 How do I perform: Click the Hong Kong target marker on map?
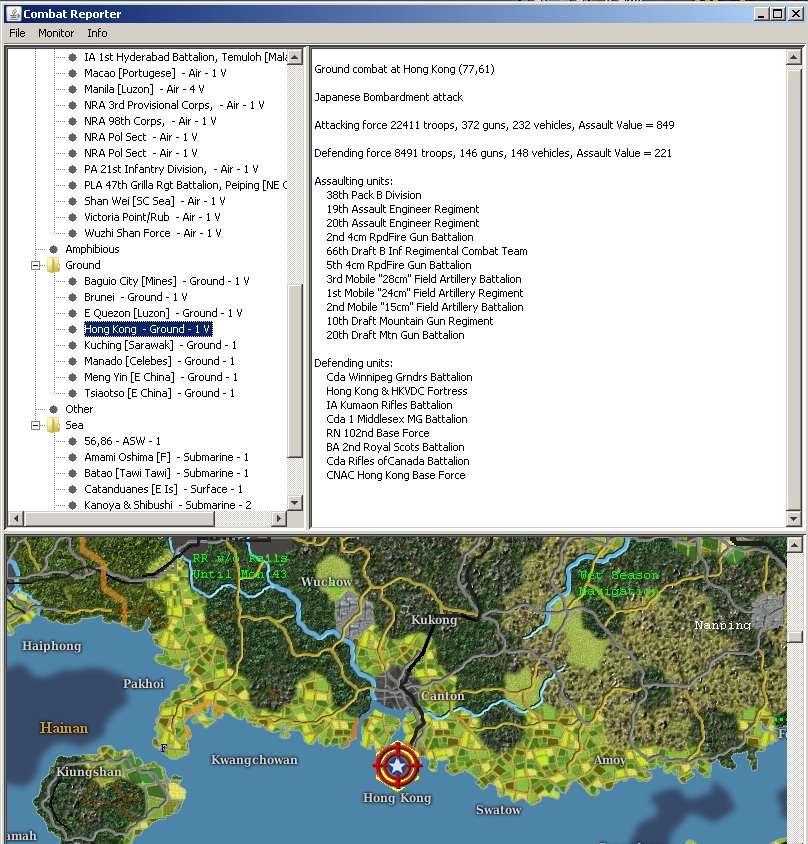[397, 766]
